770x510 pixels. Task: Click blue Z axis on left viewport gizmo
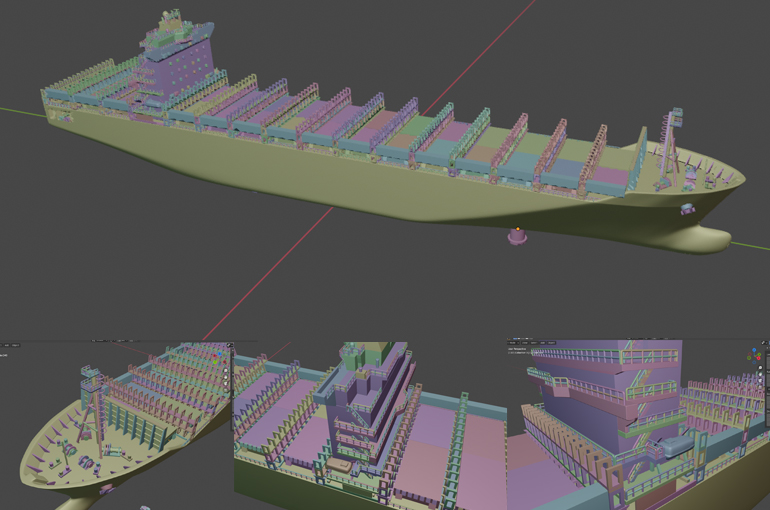pos(220,354)
